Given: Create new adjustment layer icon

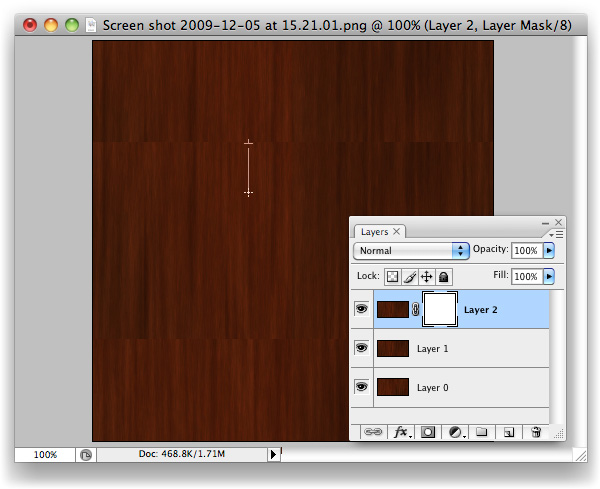Looking at the screenshot, I should (456, 432).
